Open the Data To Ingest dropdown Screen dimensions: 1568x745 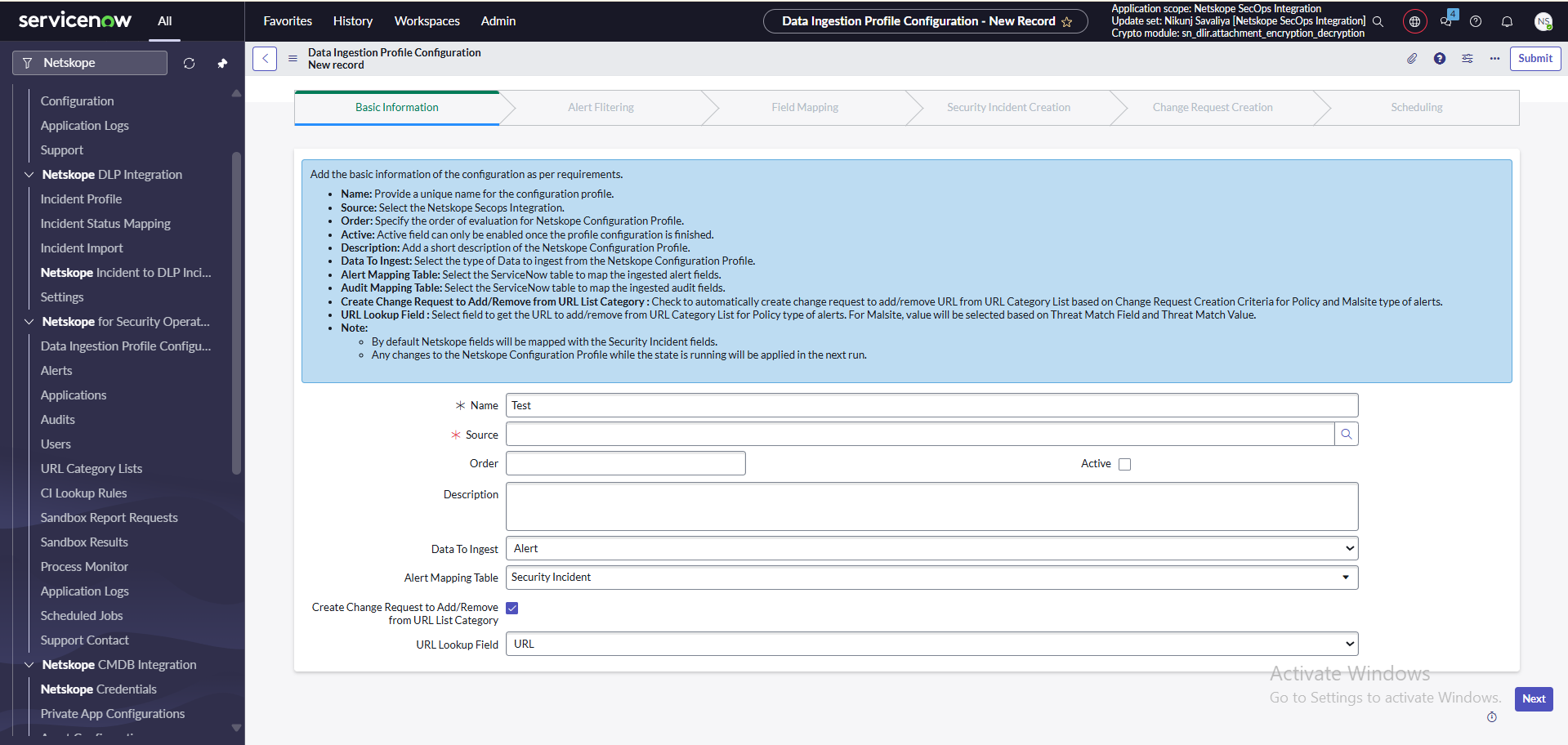[x=932, y=549]
